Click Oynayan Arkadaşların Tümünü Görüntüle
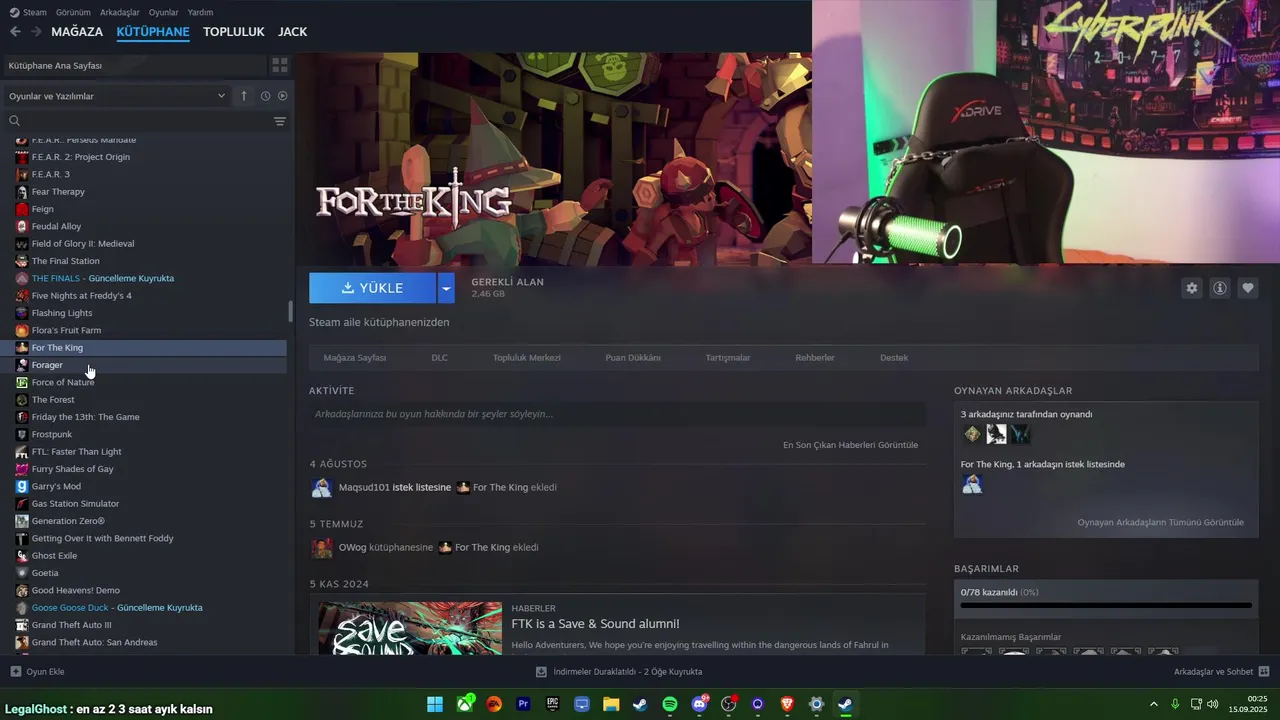This screenshot has width=1280, height=720. pos(1160,522)
